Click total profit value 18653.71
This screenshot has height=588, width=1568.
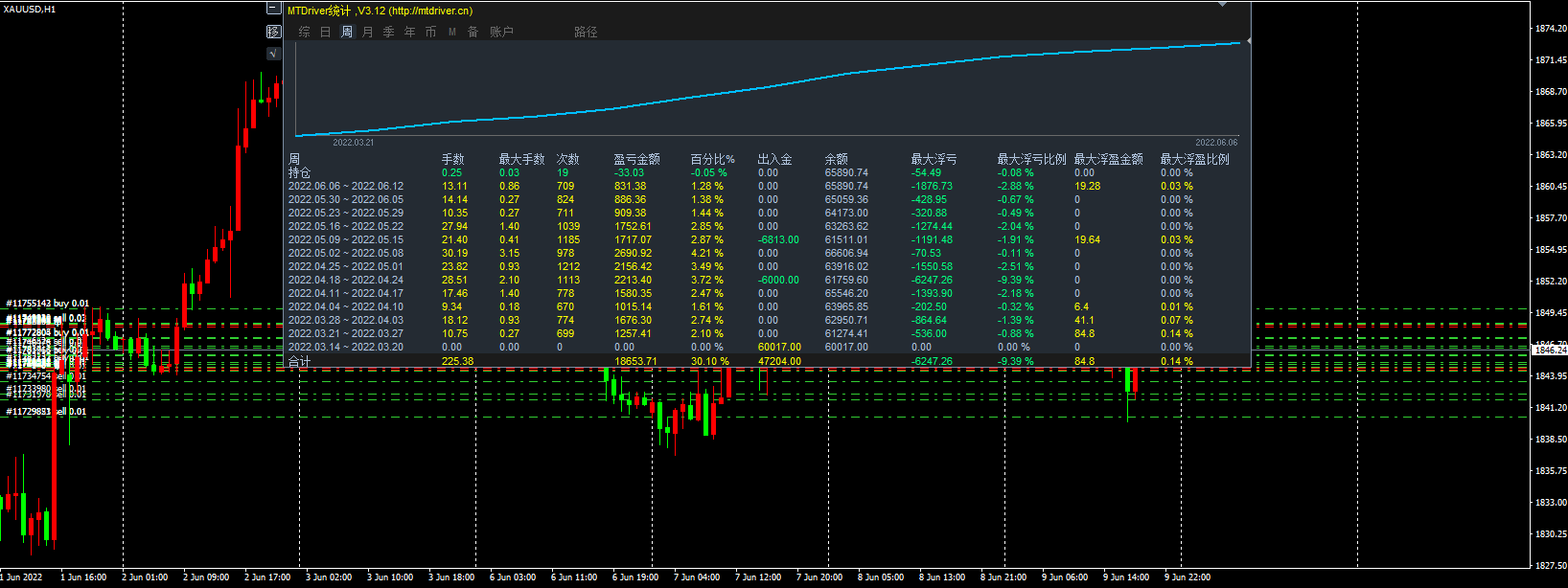[635, 361]
